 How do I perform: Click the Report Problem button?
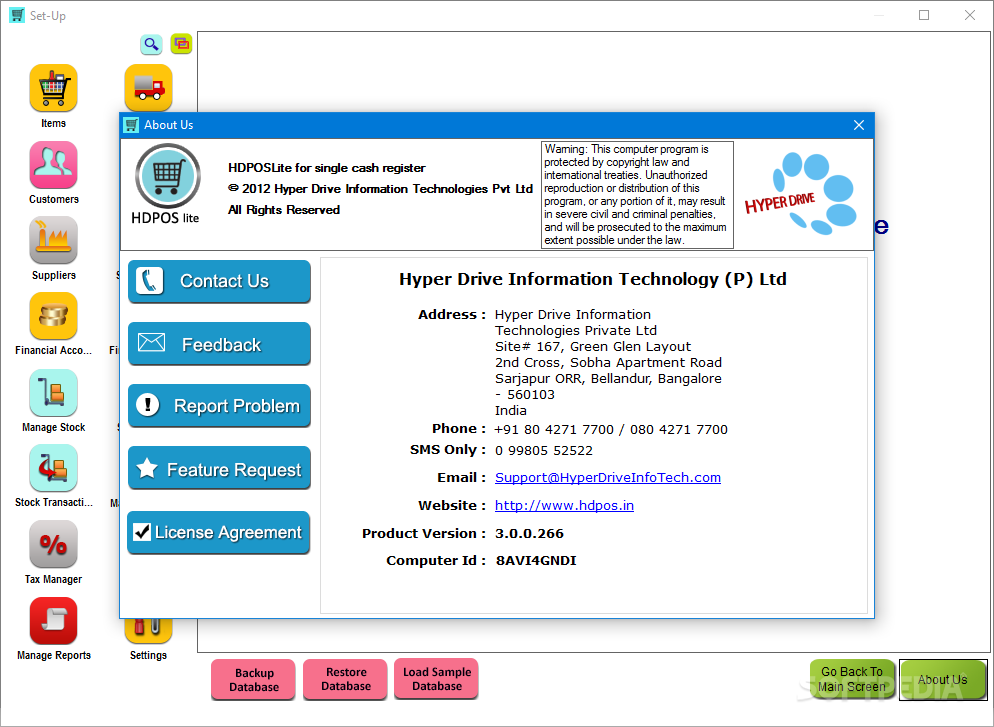(x=219, y=406)
